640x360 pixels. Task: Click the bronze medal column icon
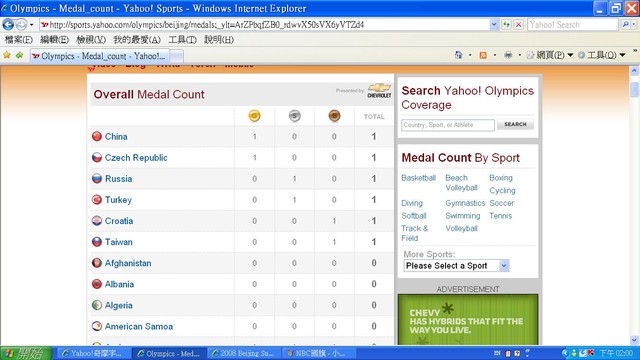[x=334, y=116]
